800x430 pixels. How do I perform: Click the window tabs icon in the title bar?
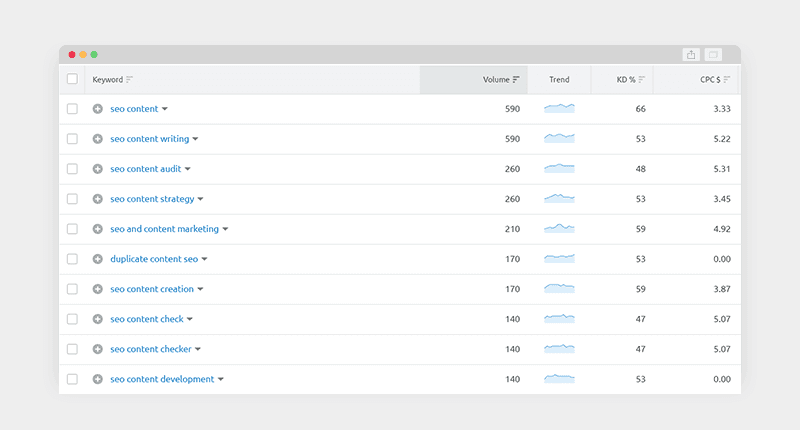(713, 55)
